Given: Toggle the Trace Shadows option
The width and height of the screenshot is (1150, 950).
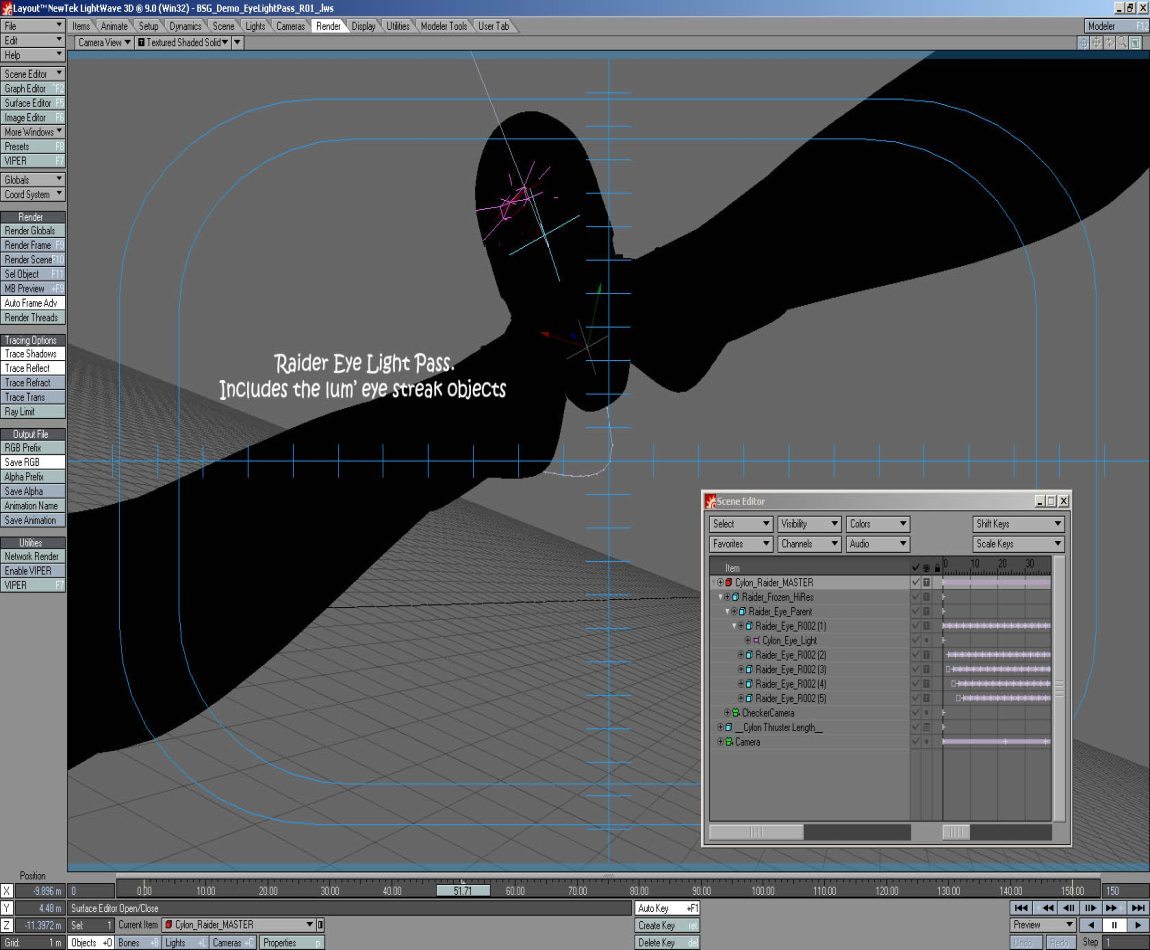Looking at the screenshot, I should 33,354.
